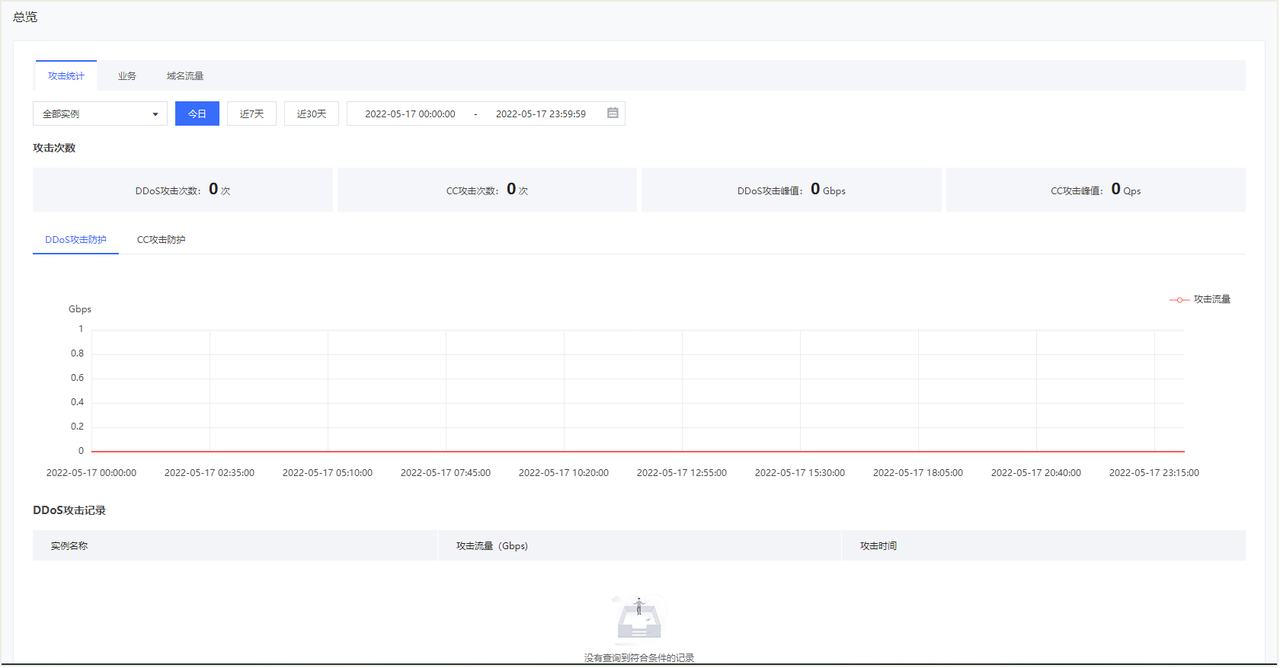Click the dropdown arrow beside 全部实例
Viewport: 1280px width, 668px height.
[155, 114]
